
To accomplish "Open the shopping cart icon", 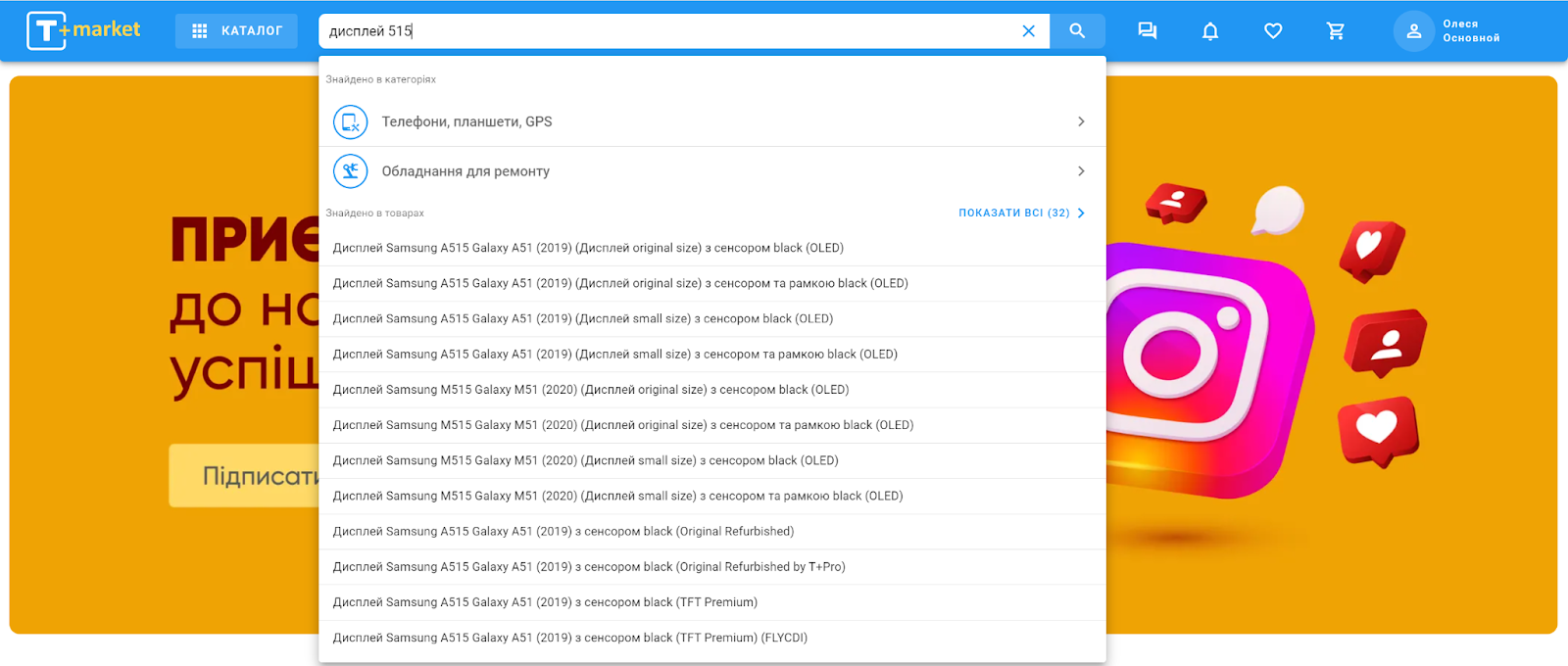I will pos(1336,30).
